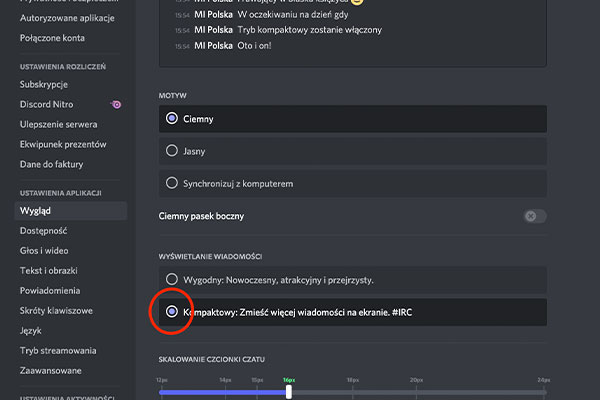Click the Discord Nitro badge icon
Viewport: 600px width, 400px height.
point(117,105)
